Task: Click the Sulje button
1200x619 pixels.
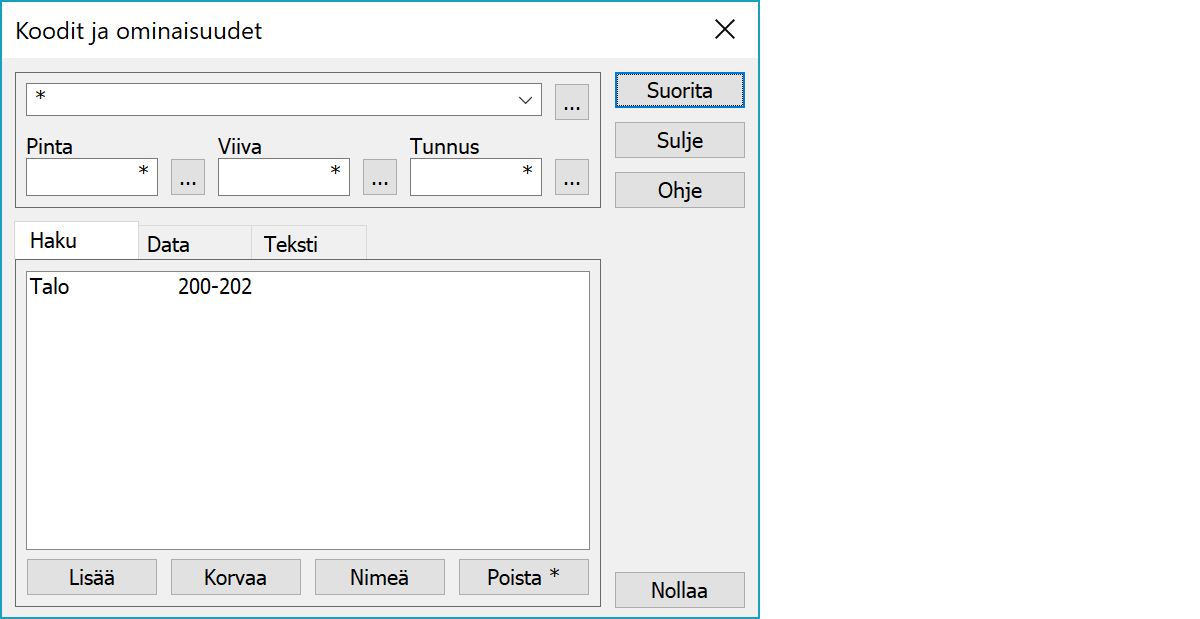Action: [x=680, y=140]
